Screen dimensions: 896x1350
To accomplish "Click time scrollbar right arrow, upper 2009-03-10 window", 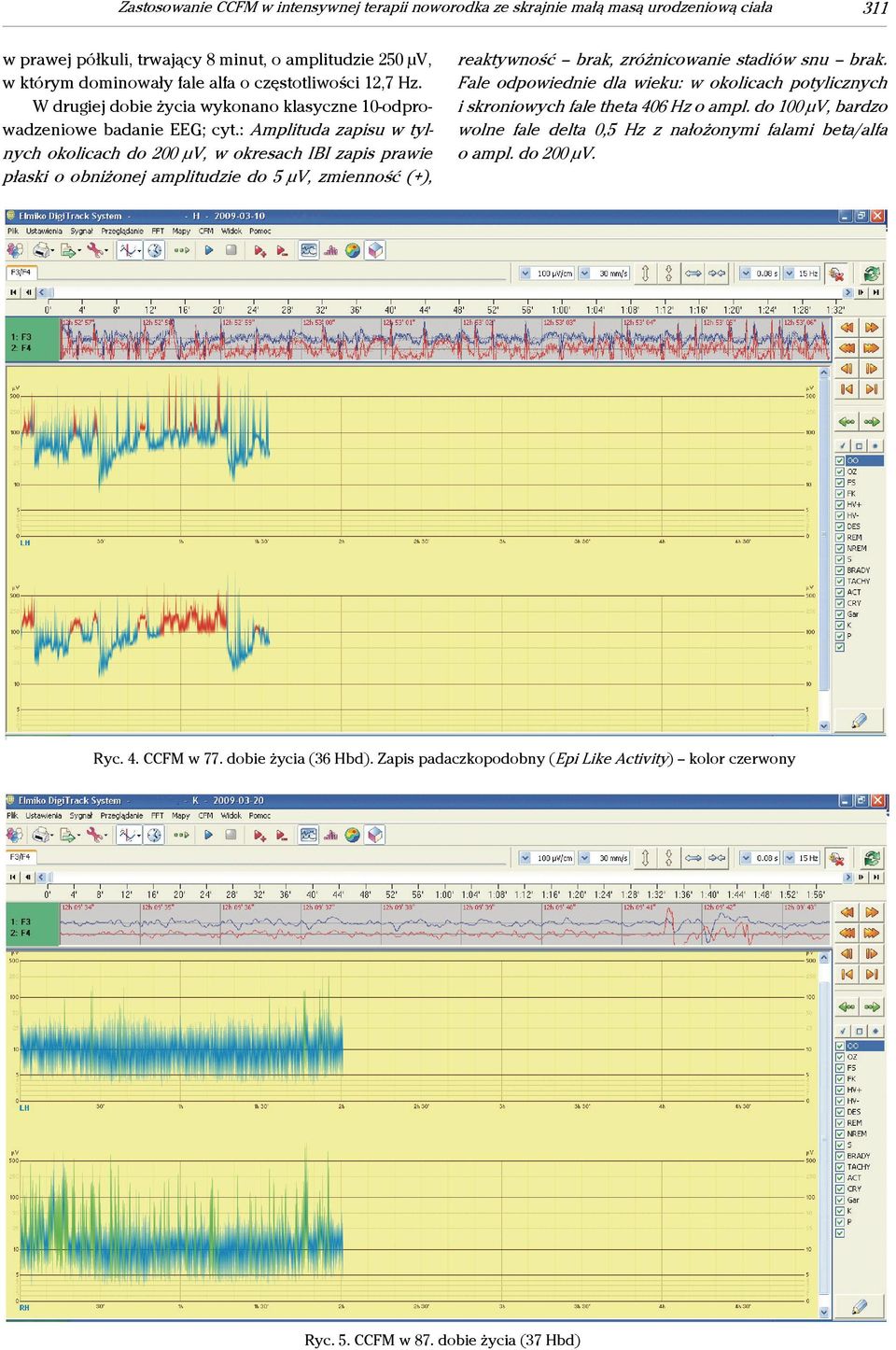I will click(847, 292).
